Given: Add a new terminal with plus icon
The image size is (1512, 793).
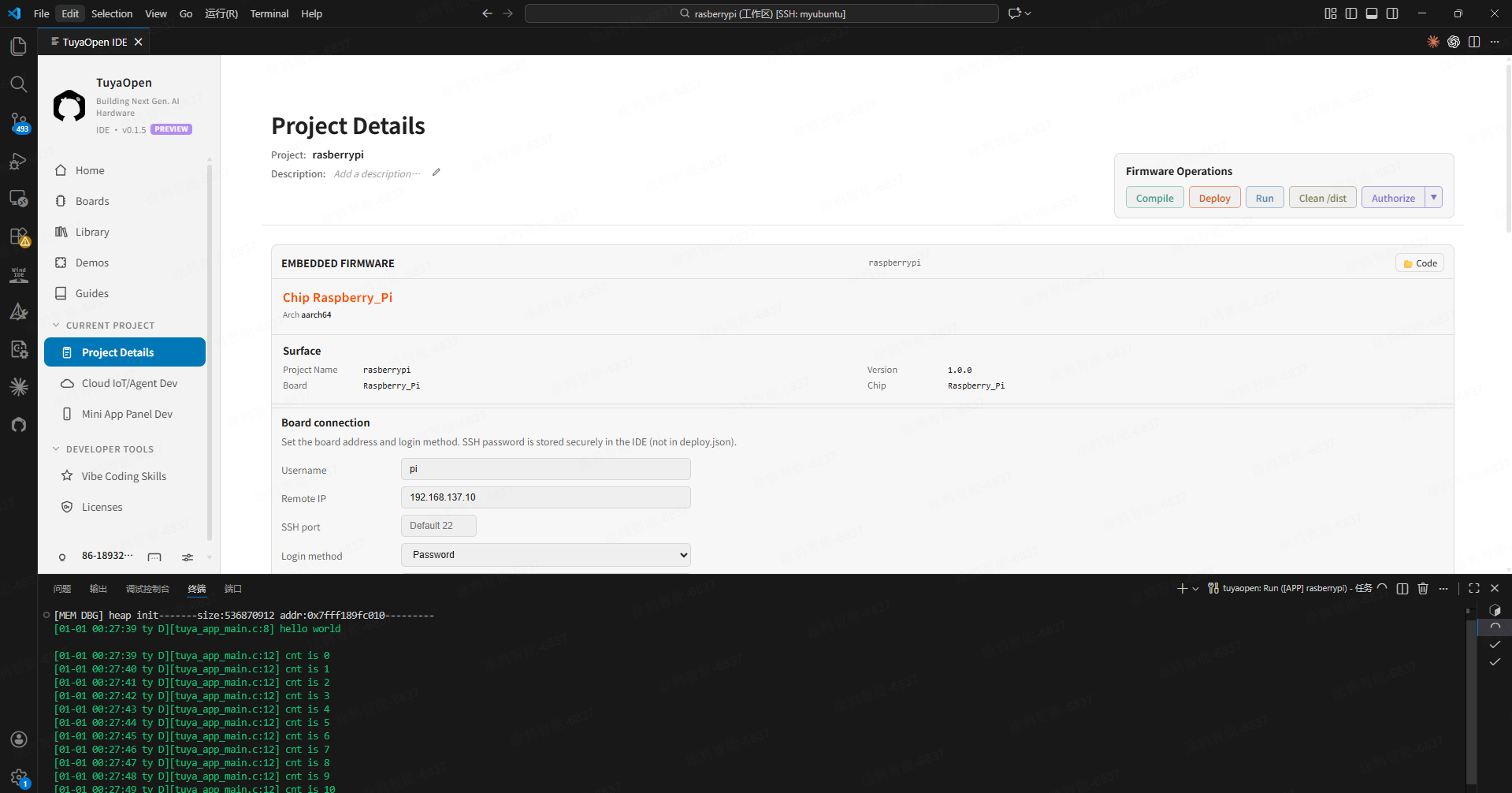Looking at the screenshot, I should [x=1182, y=588].
